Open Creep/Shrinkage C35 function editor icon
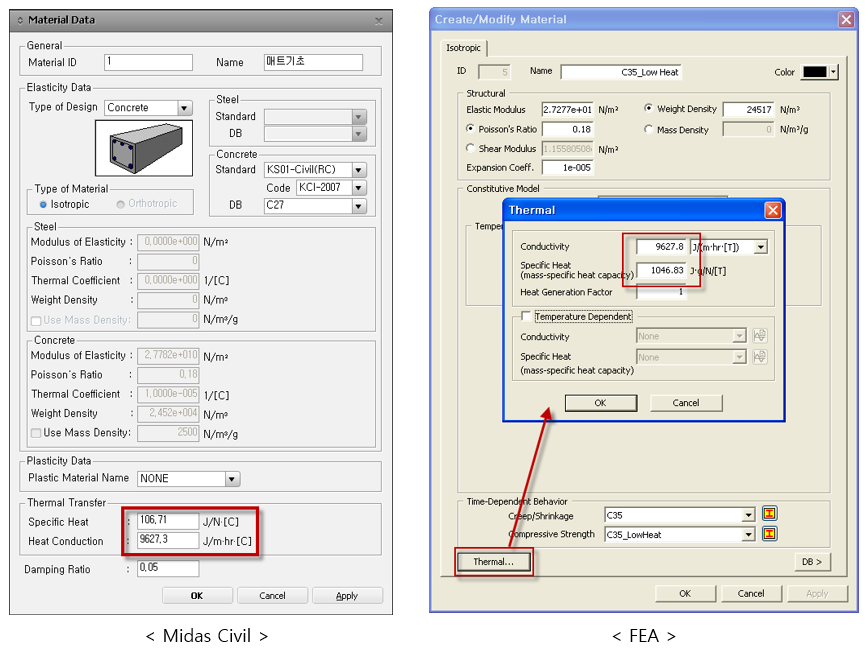 (770, 514)
